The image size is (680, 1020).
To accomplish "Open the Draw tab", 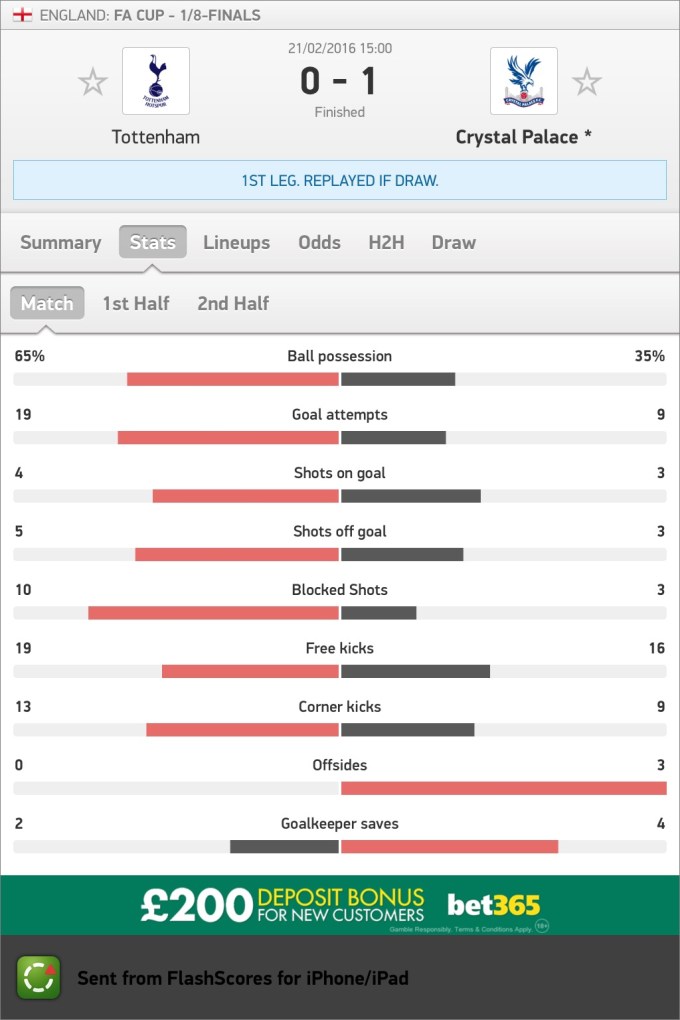I will coord(453,242).
